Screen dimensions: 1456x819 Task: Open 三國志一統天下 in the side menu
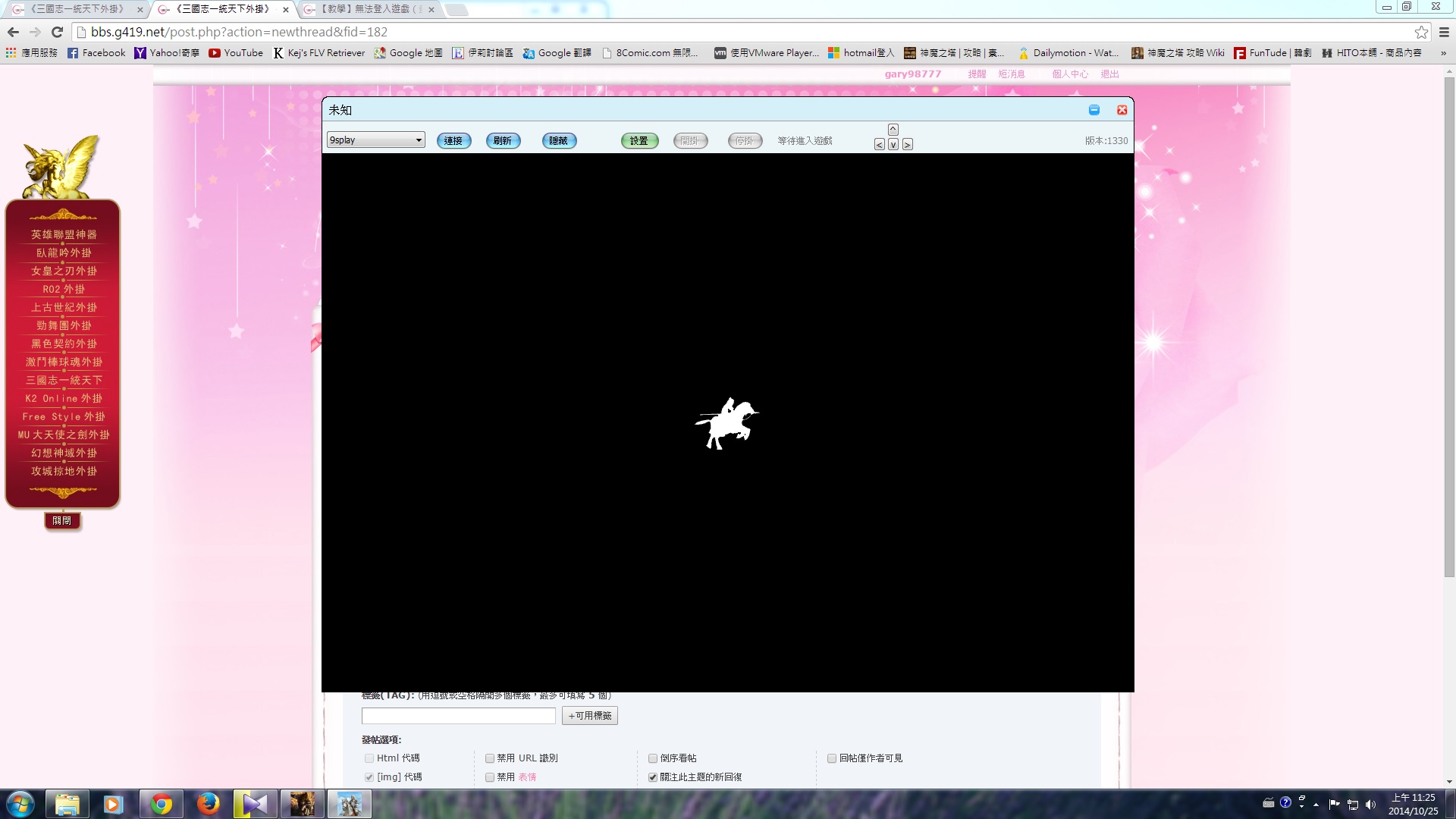(64, 380)
